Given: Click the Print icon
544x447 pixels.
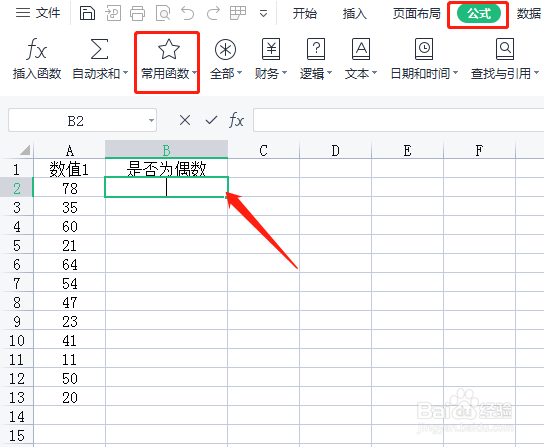Looking at the screenshot, I should pos(137,13).
